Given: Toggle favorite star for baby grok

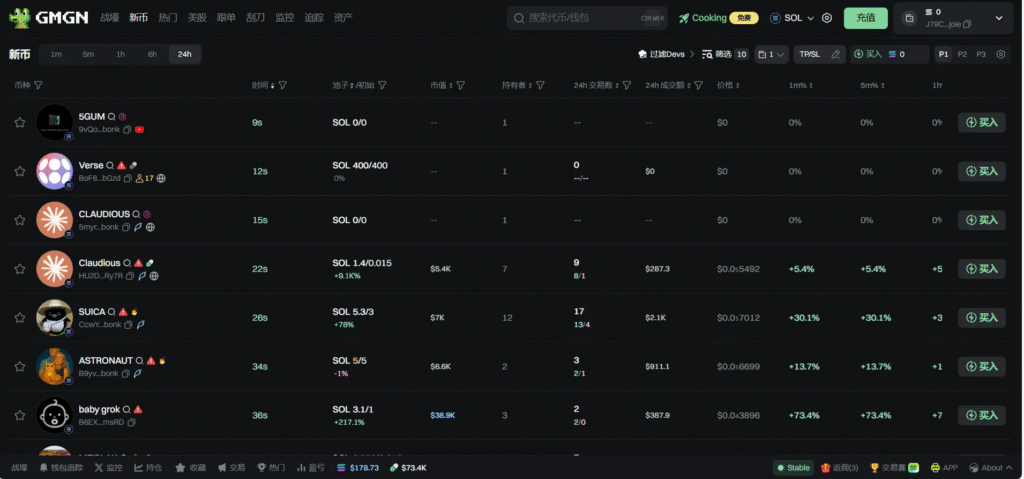Looking at the screenshot, I should point(19,415).
